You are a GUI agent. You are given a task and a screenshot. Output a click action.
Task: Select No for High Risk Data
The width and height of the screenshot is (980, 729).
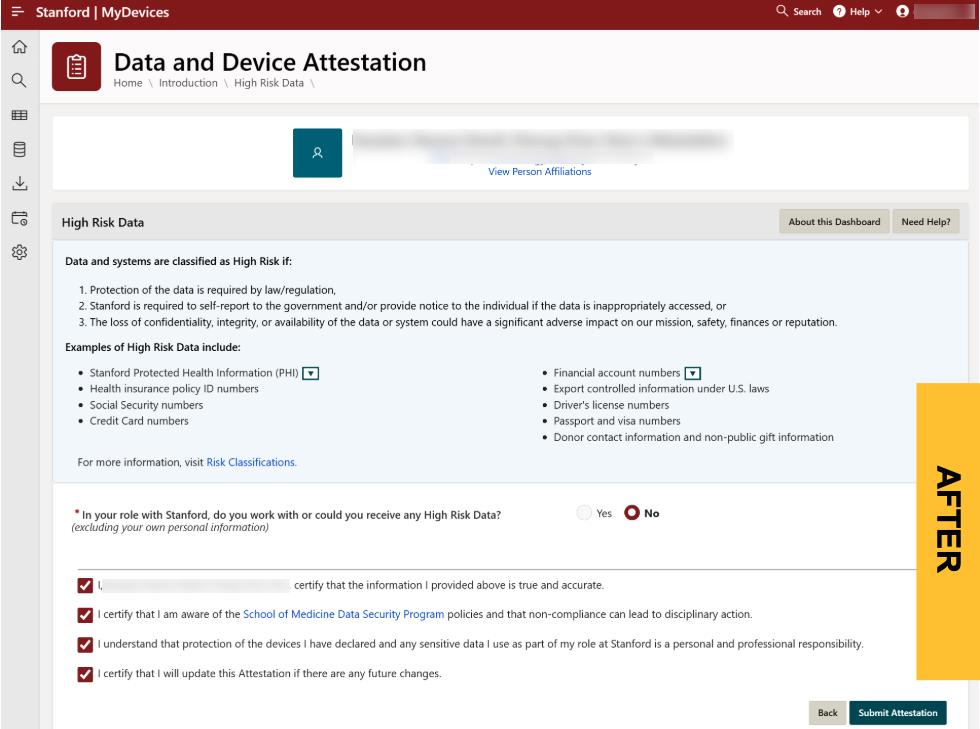pyautogui.click(x=632, y=513)
